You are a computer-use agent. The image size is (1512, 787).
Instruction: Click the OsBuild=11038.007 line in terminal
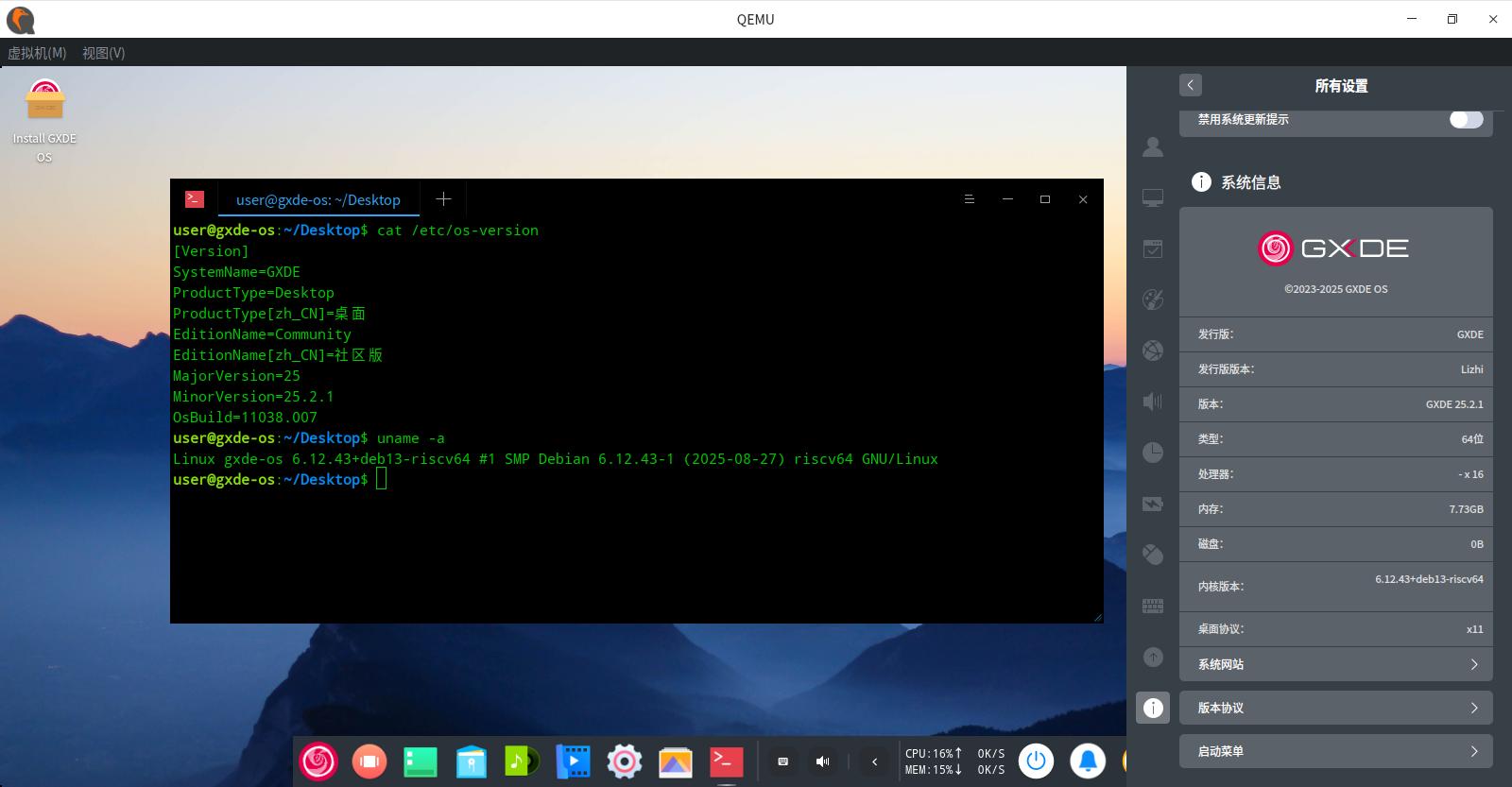[x=245, y=417]
